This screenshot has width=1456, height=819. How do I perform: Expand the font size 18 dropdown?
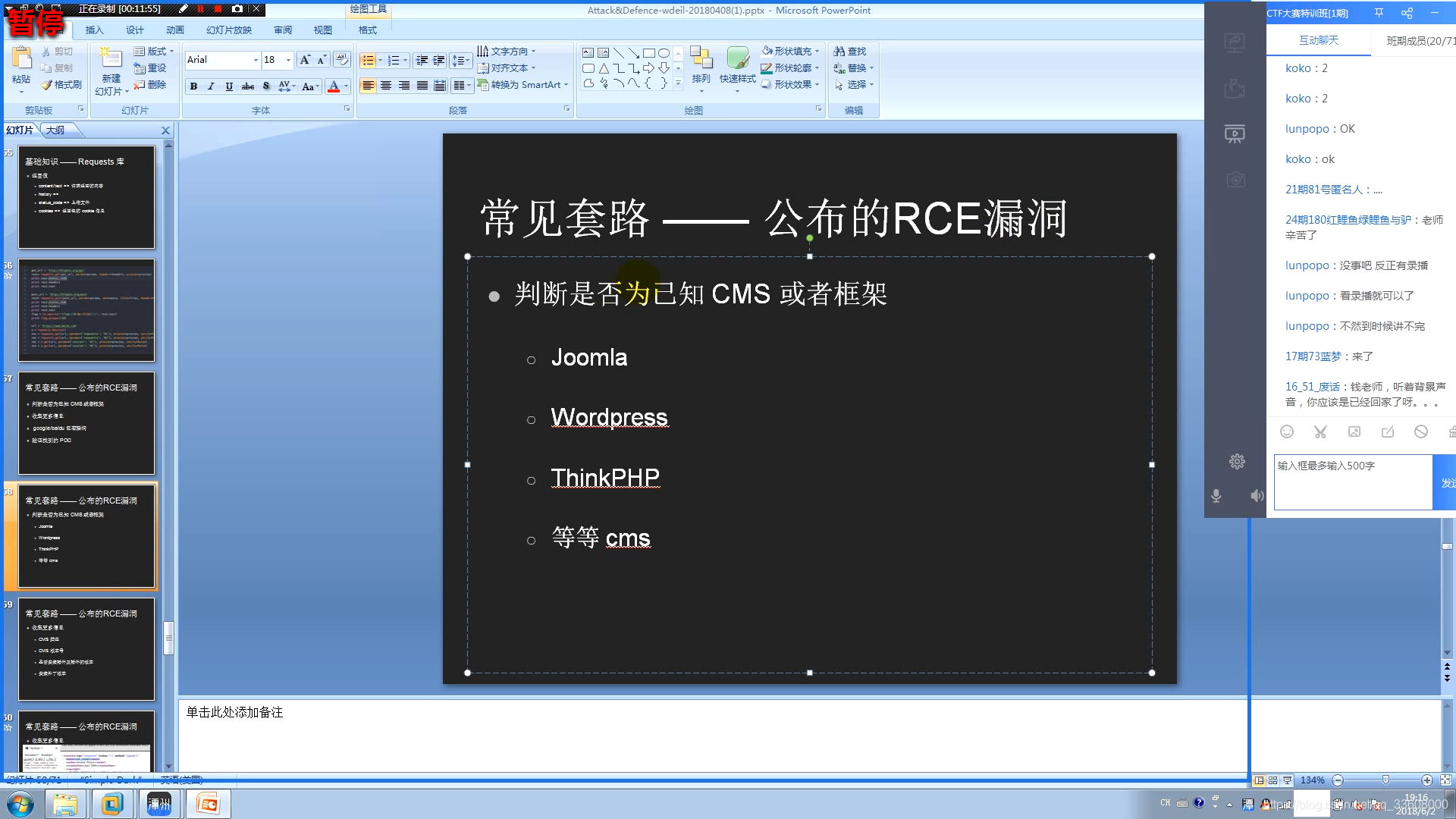point(288,60)
